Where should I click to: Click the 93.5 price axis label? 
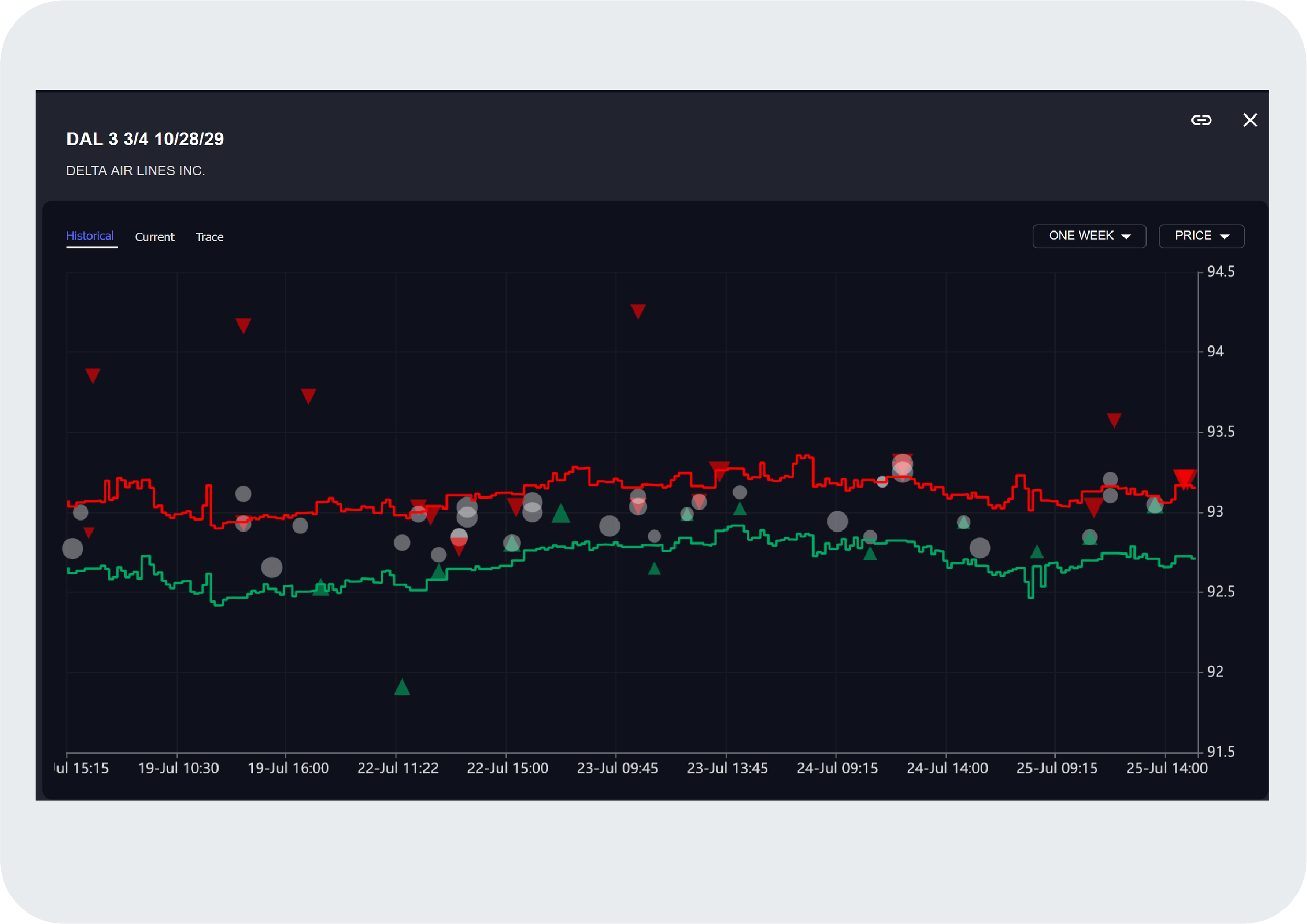(x=1220, y=432)
